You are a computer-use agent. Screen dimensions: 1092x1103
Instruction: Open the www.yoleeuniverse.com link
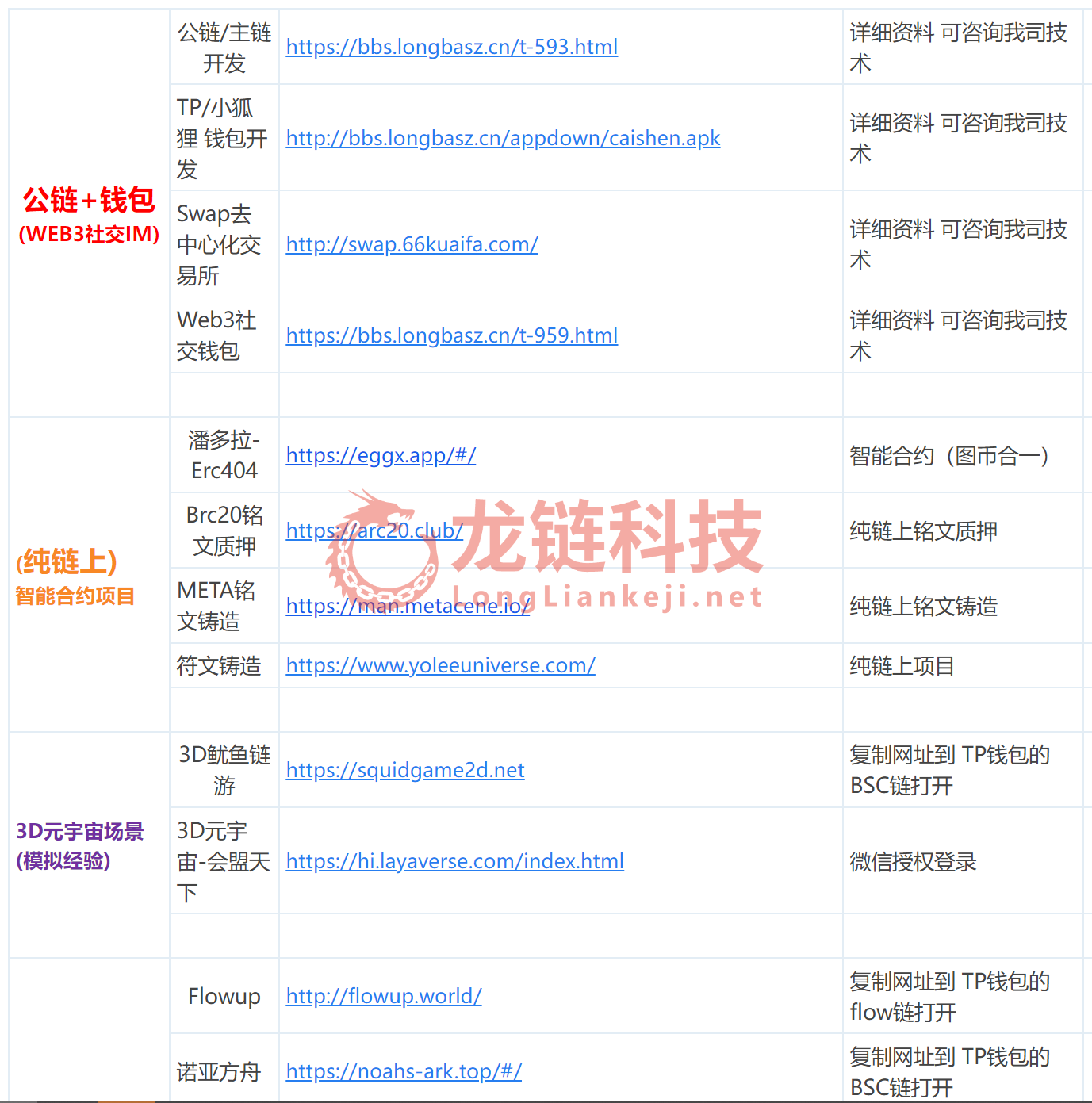(441, 665)
